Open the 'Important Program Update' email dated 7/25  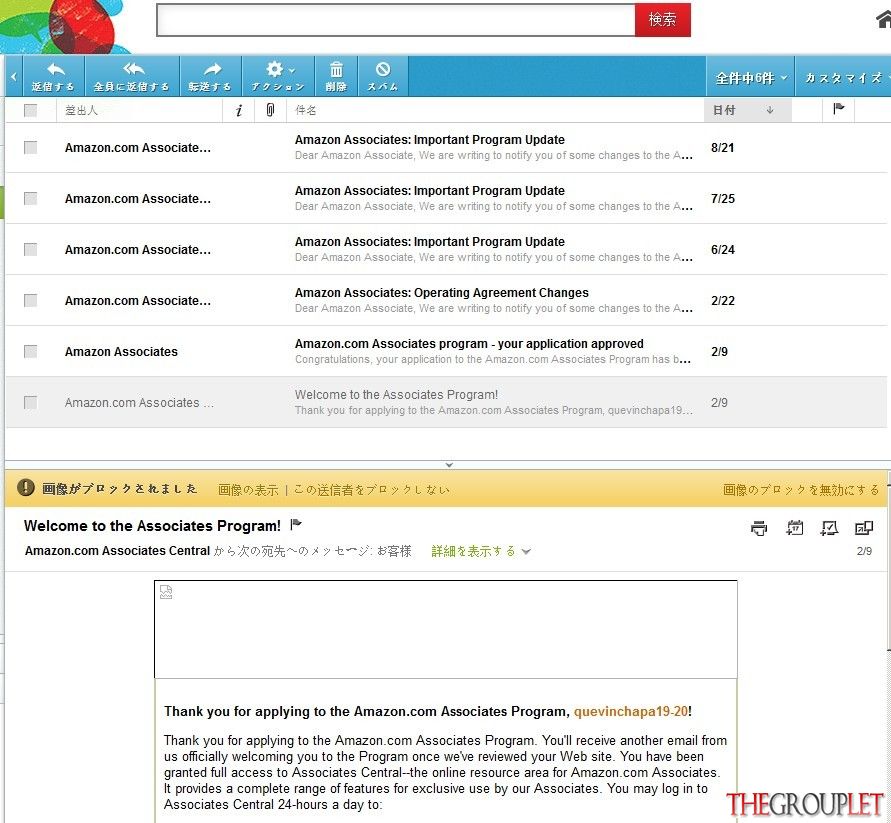(x=430, y=191)
